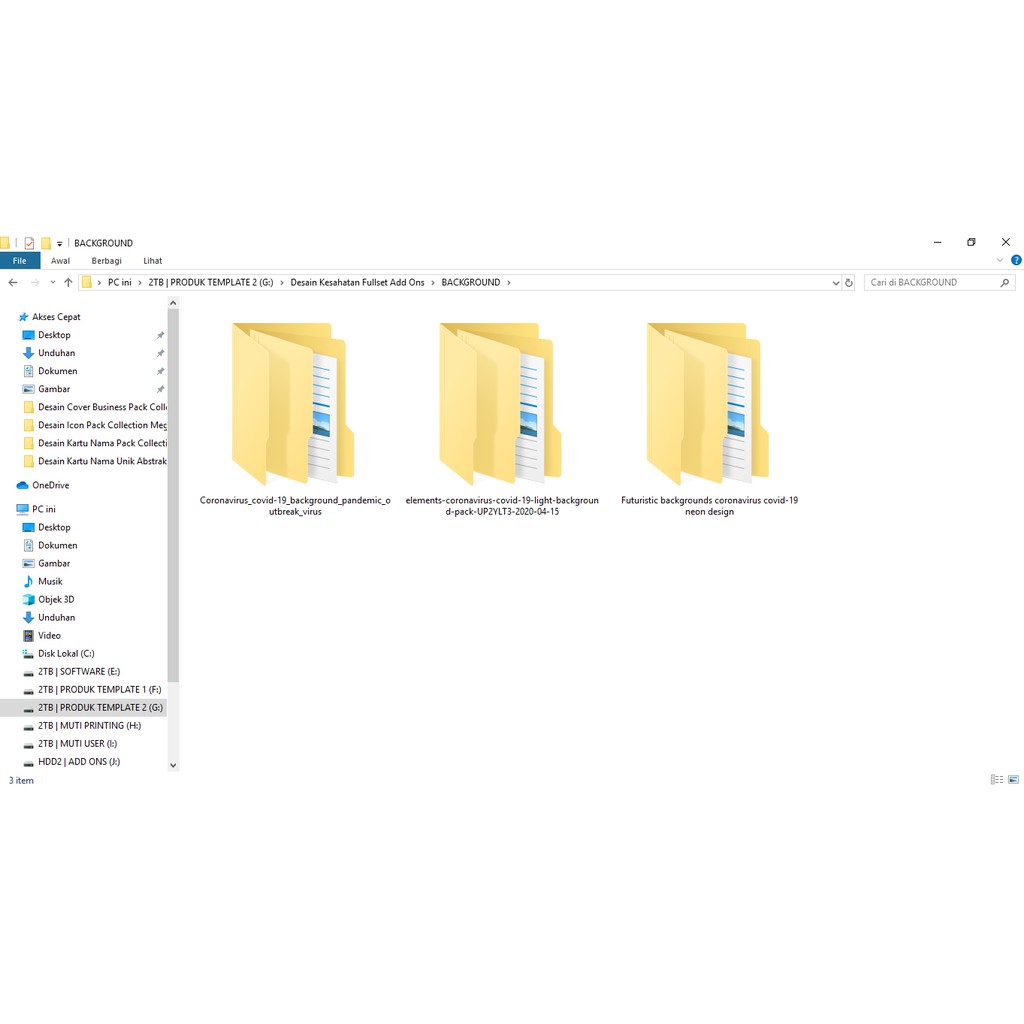Open the Berbagi ribbon tab
The height and width of the screenshot is (1024, 1024).
click(106, 261)
